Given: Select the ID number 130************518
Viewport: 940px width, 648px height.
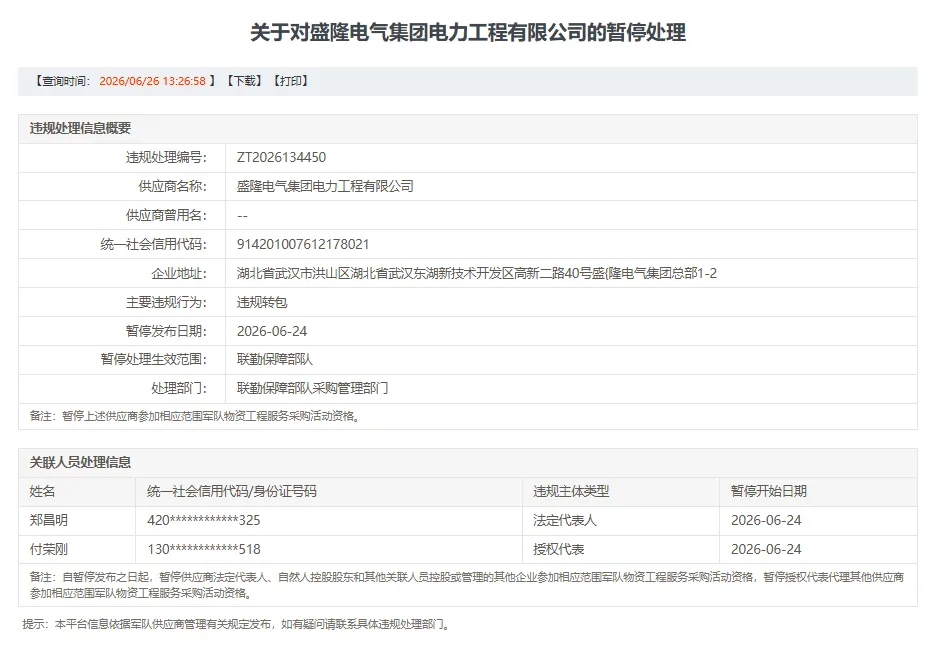Looking at the screenshot, I should (204, 549).
